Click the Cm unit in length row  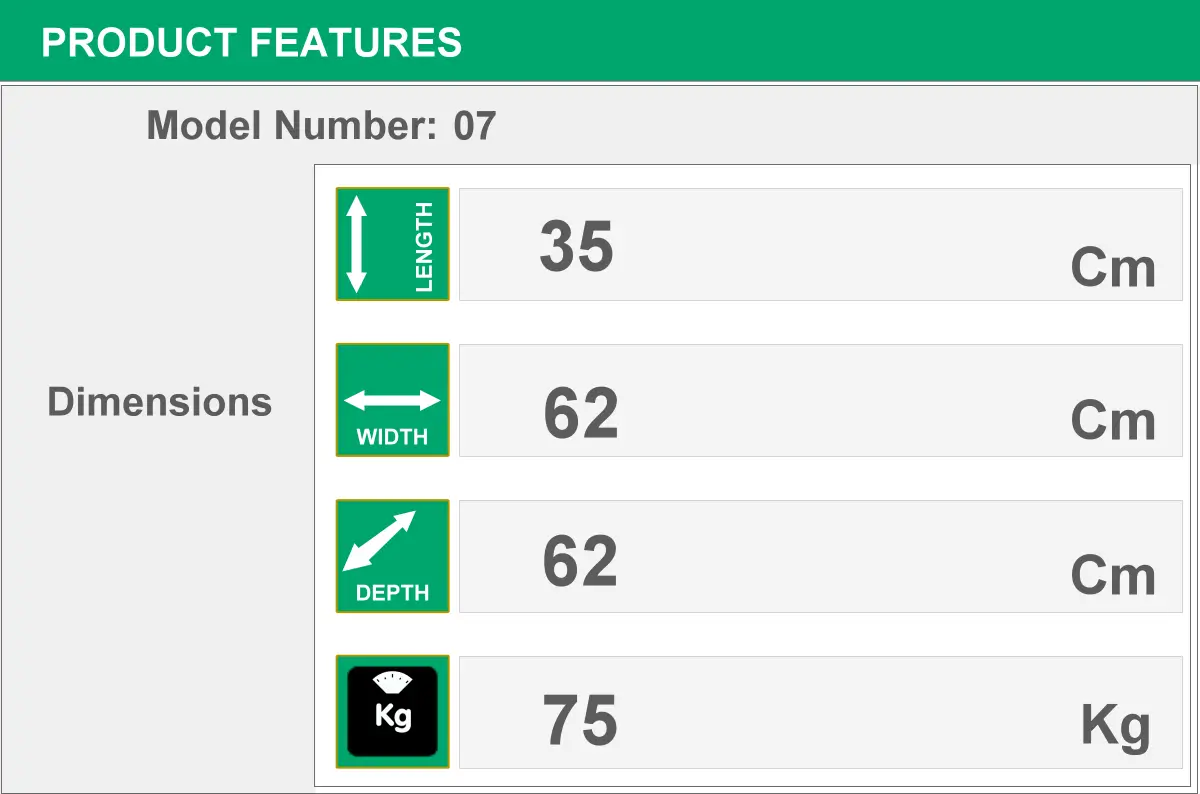click(x=1113, y=268)
